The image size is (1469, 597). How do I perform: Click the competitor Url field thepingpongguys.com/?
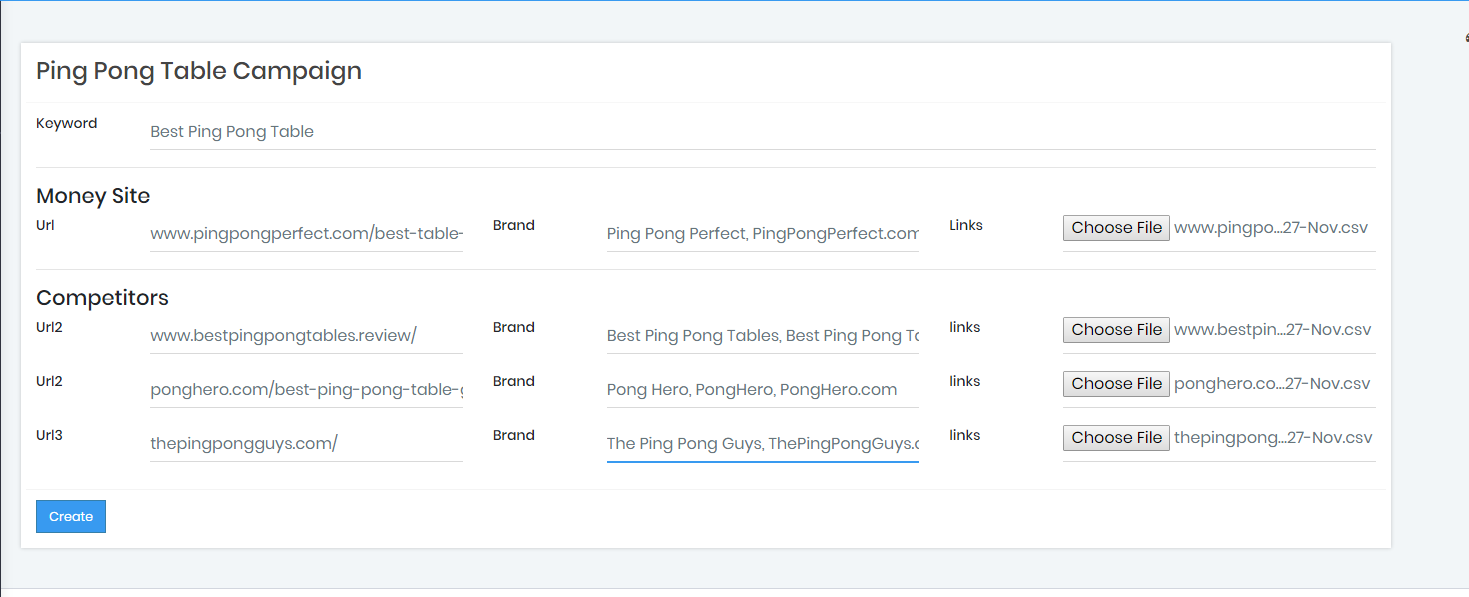[x=306, y=444]
